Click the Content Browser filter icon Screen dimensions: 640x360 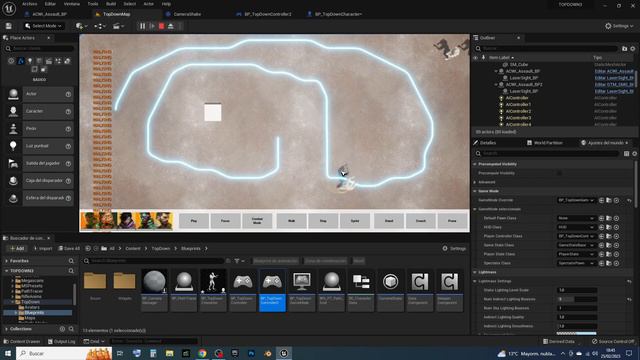click(x=237, y=261)
